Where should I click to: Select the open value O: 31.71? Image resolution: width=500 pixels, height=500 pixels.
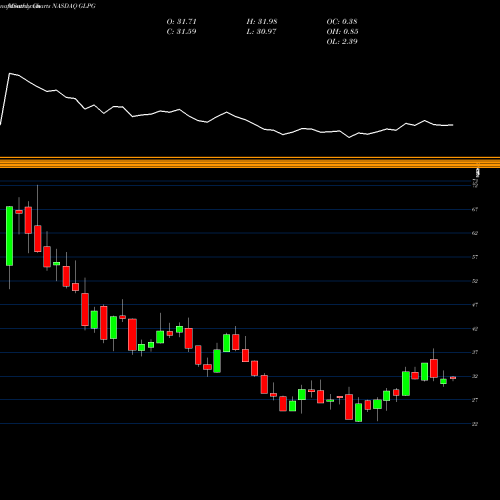(x=181, y=22)
